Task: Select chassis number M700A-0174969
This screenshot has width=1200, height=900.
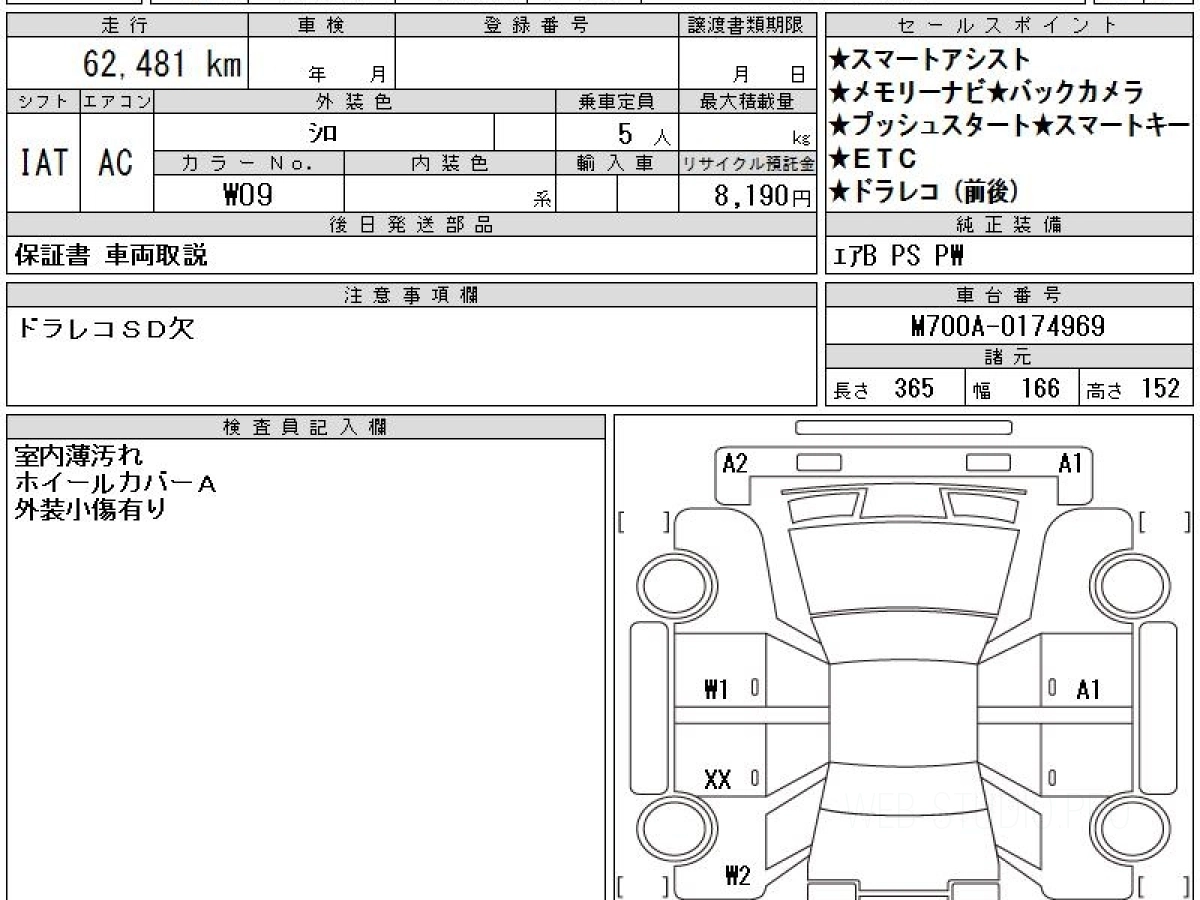Action: [x=1008, y=326]
